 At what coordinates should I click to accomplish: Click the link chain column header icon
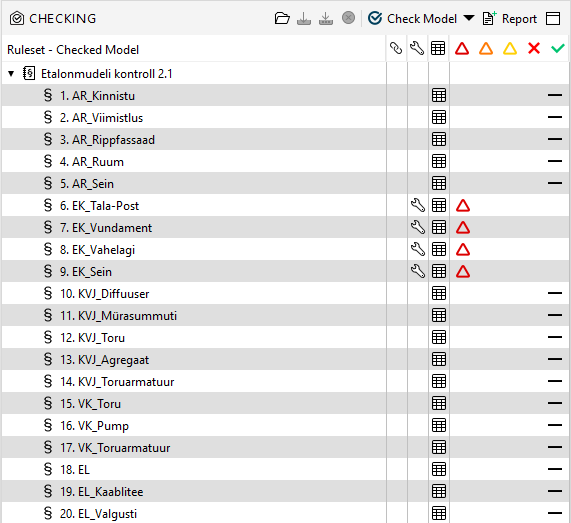click(x=396, y=48)
